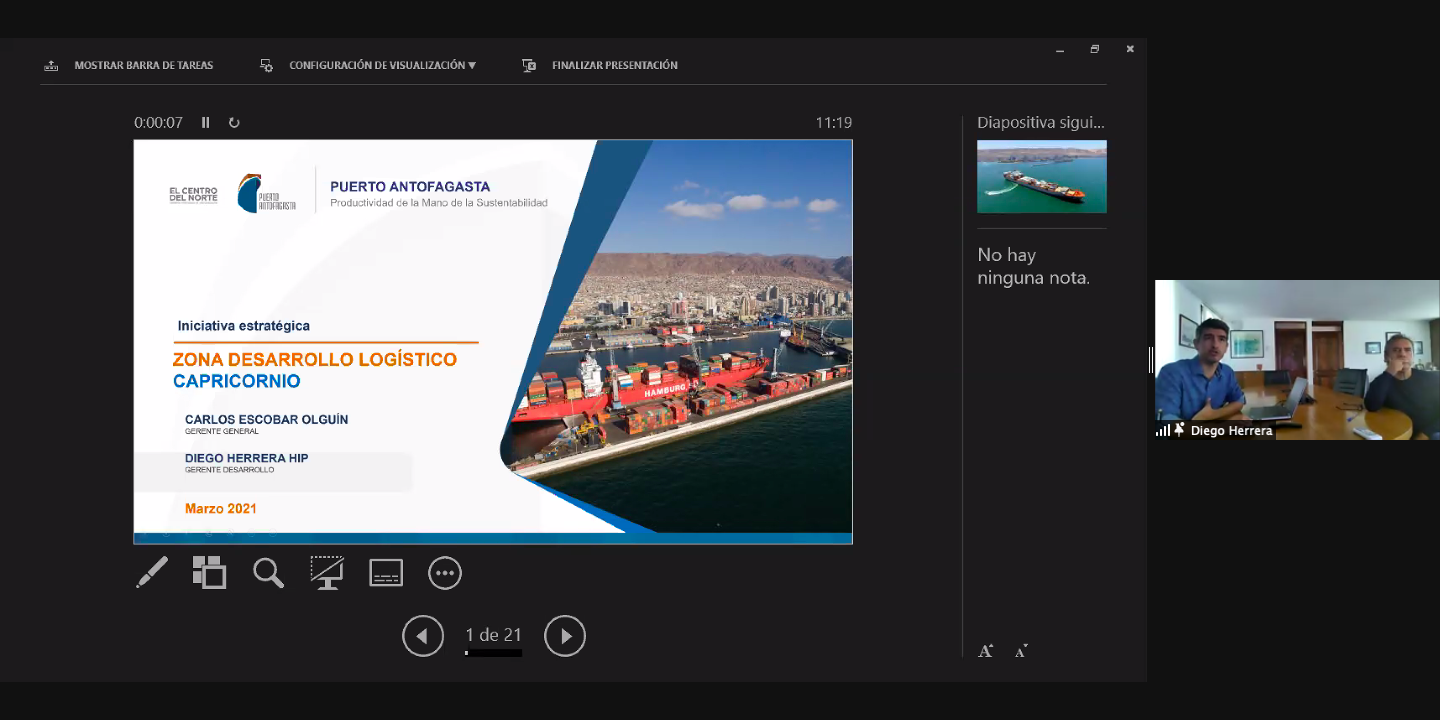The height and width of the screenshot is (720, 1440).
Task: Decrease the notes text size
Action: pyautogui.click(x=1021, y=651)
